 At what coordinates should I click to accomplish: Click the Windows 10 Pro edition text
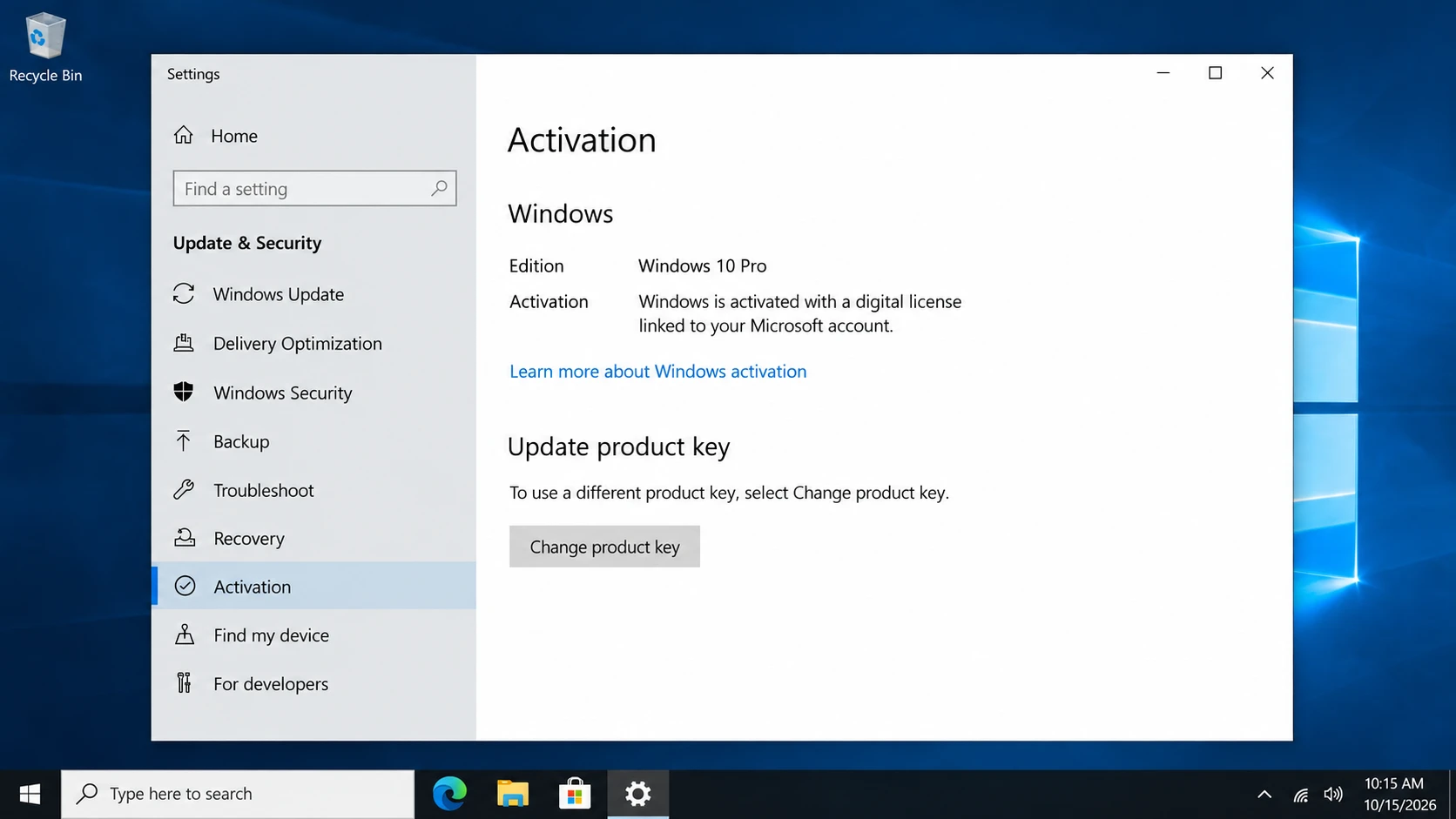click(702, 265)
